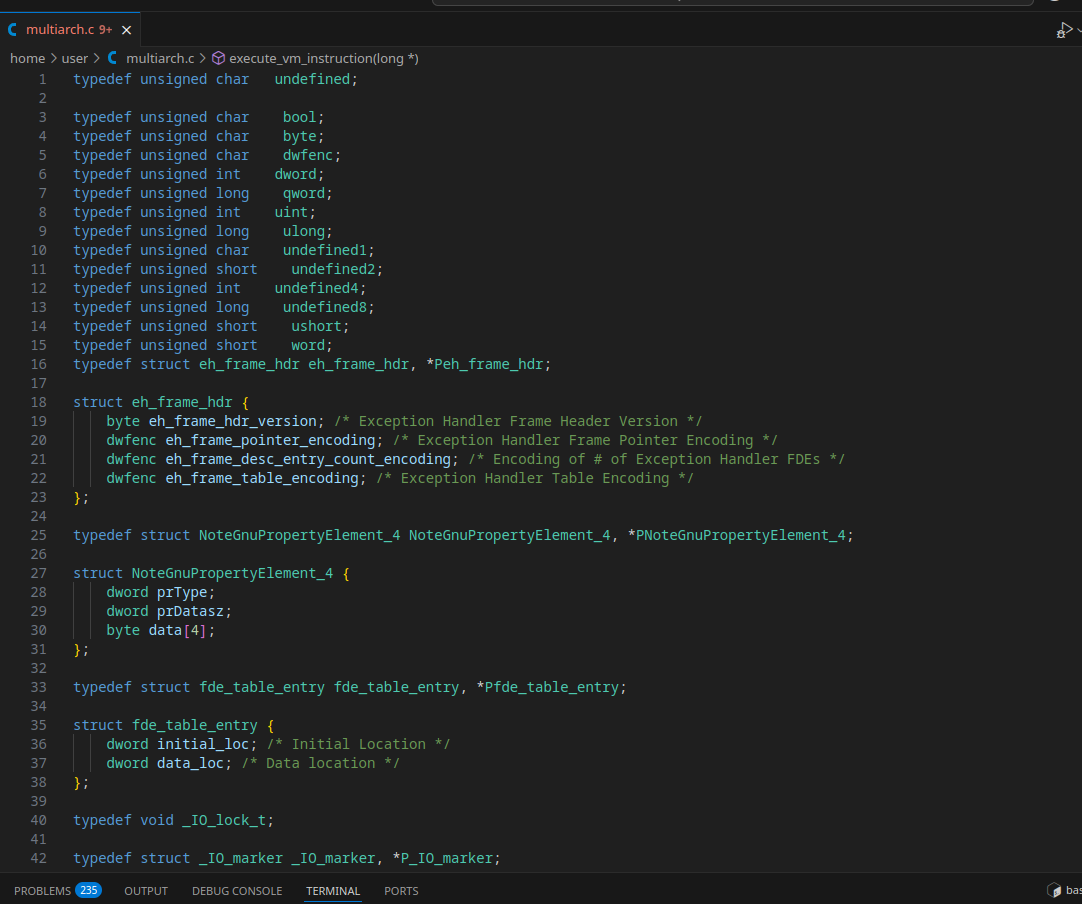Switch to the OUTPUT panel tab
The image size is (1082, 904).
point(146,891)
